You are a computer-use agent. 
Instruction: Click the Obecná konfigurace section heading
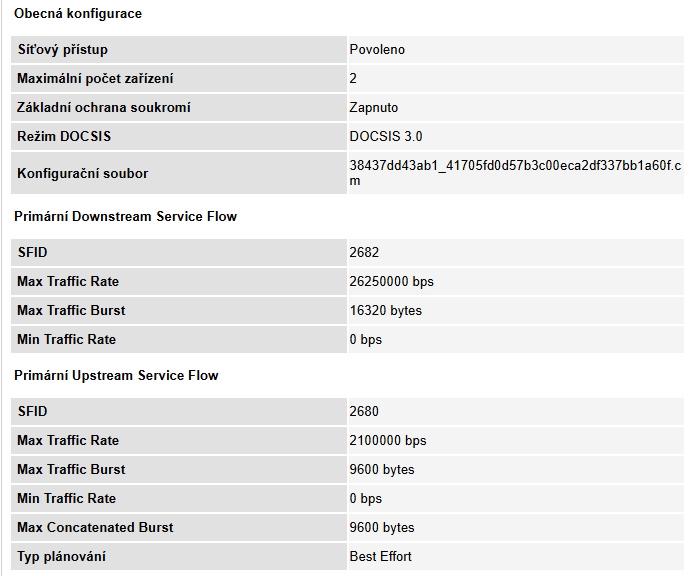[78, 14]
